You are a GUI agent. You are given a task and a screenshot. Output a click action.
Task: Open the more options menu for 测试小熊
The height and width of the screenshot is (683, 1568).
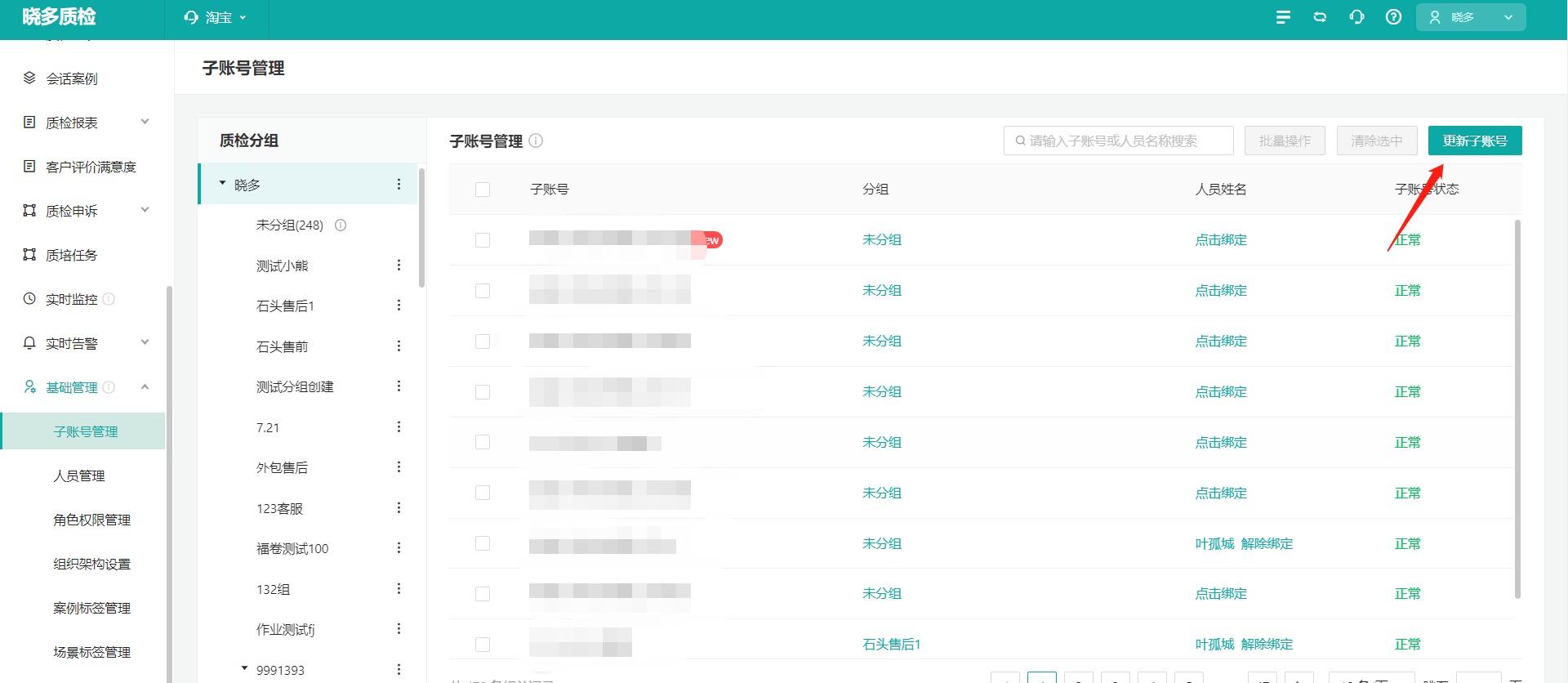click(399, 265)
